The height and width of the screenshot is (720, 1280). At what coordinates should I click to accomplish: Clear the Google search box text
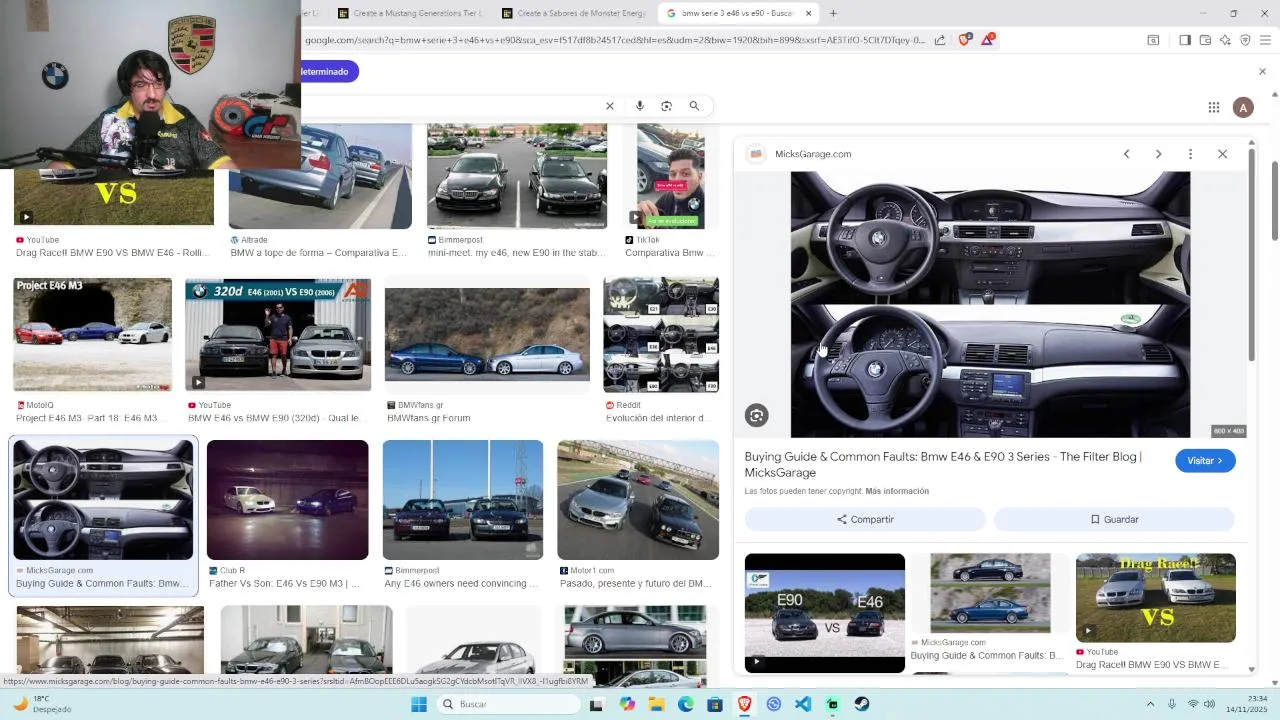pyautogui.click(x=609, y=106)
